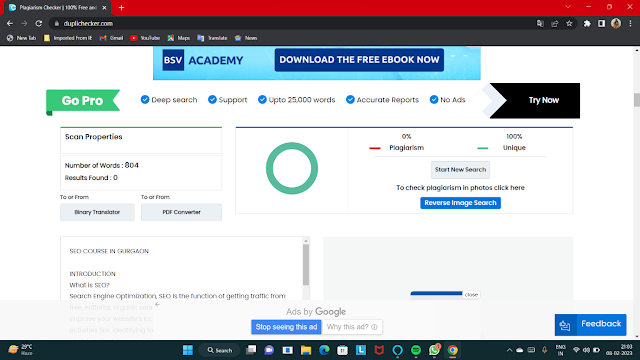
Task: Click the Support checkmark
Action: (x=212, y=100)
